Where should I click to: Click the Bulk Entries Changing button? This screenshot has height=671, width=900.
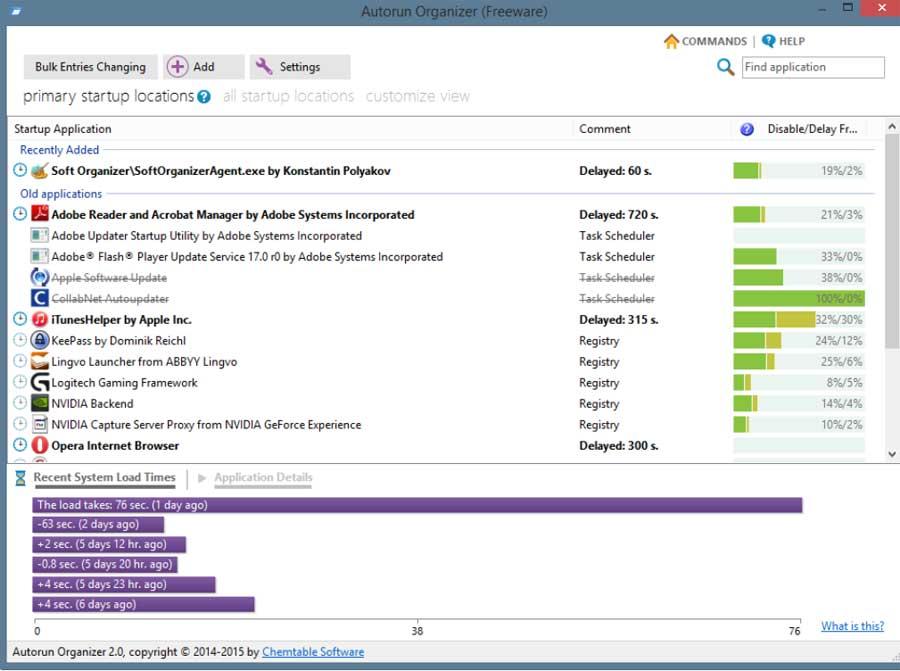click(90, 67)
